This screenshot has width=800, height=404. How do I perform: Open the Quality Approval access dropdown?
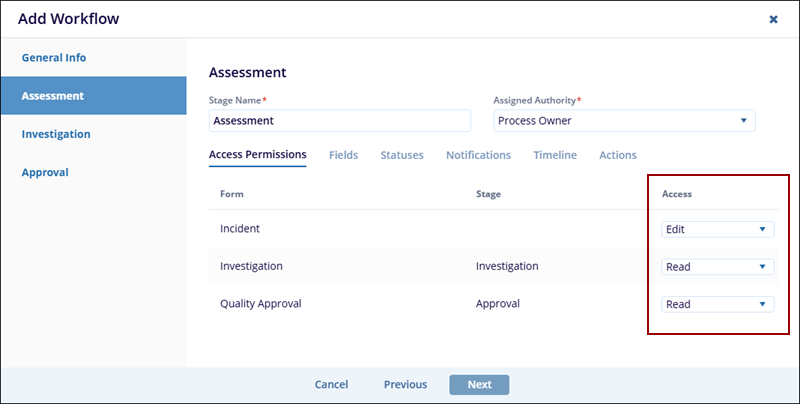coord(717,304)
